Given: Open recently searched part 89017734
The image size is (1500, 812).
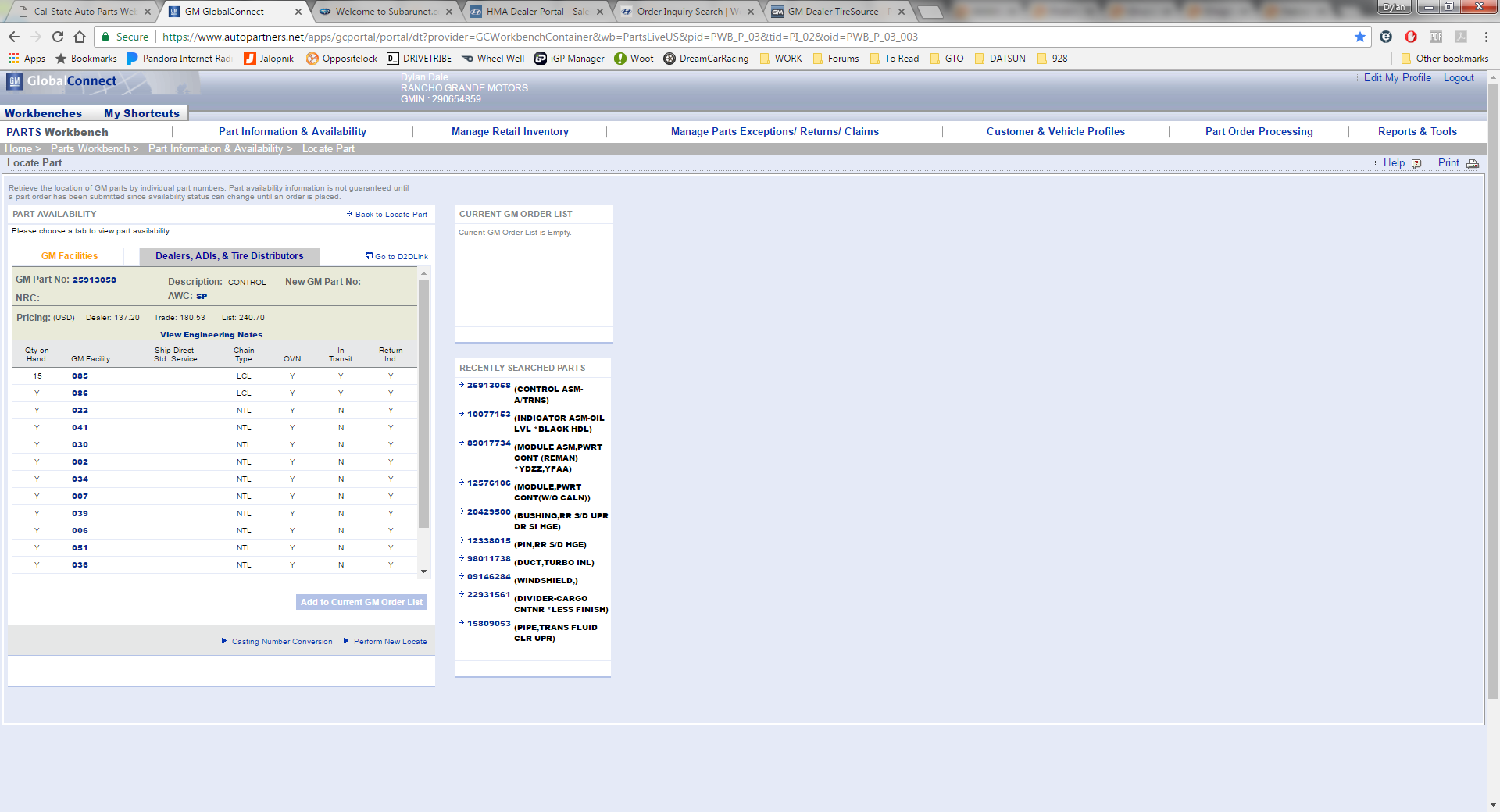Looking at the screenshot, I should click(488, 443).
